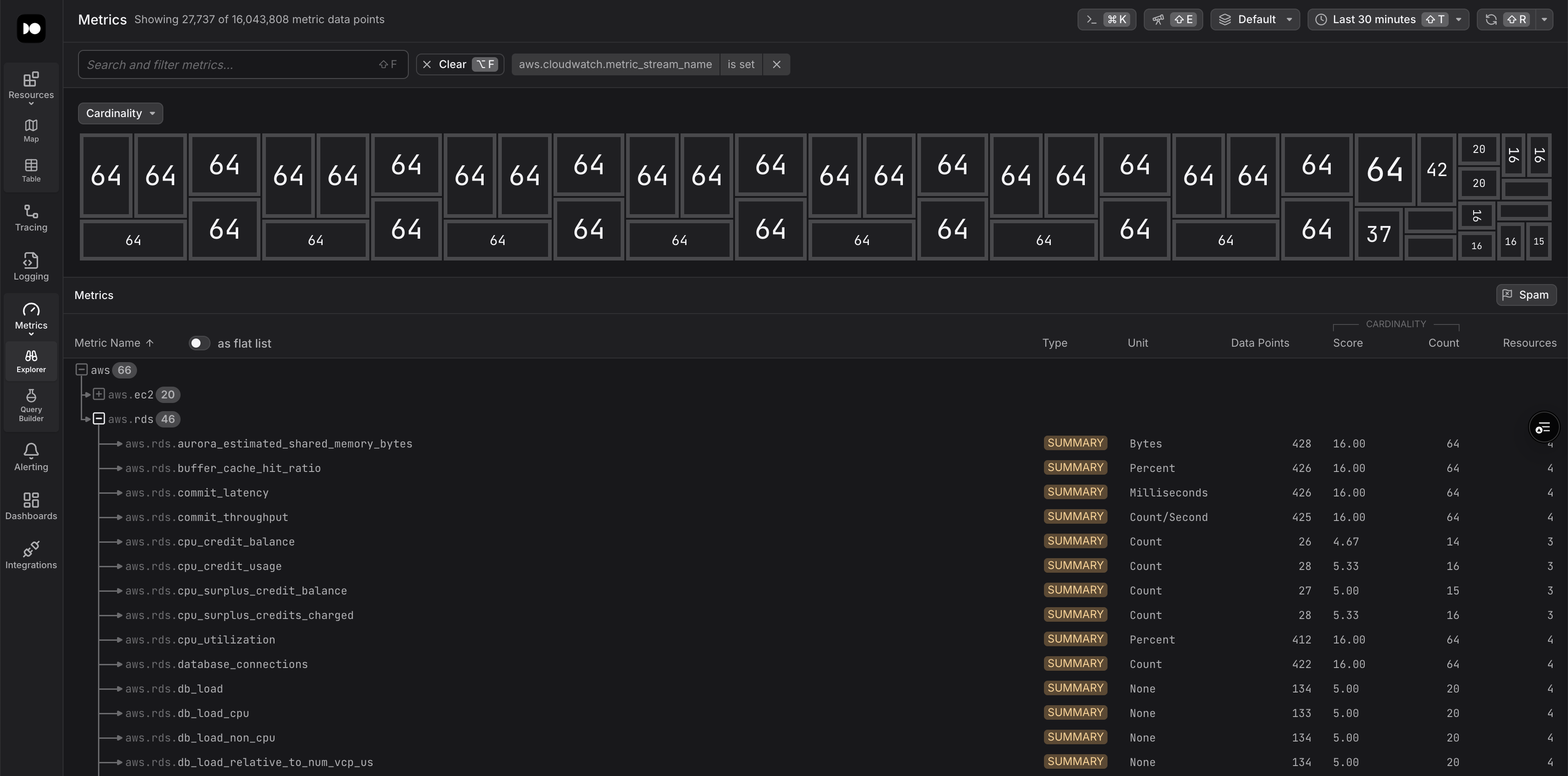Remove the metric_stream_name filter chip
Viewport: 1568px width, 776px height.
click(776, 64)
